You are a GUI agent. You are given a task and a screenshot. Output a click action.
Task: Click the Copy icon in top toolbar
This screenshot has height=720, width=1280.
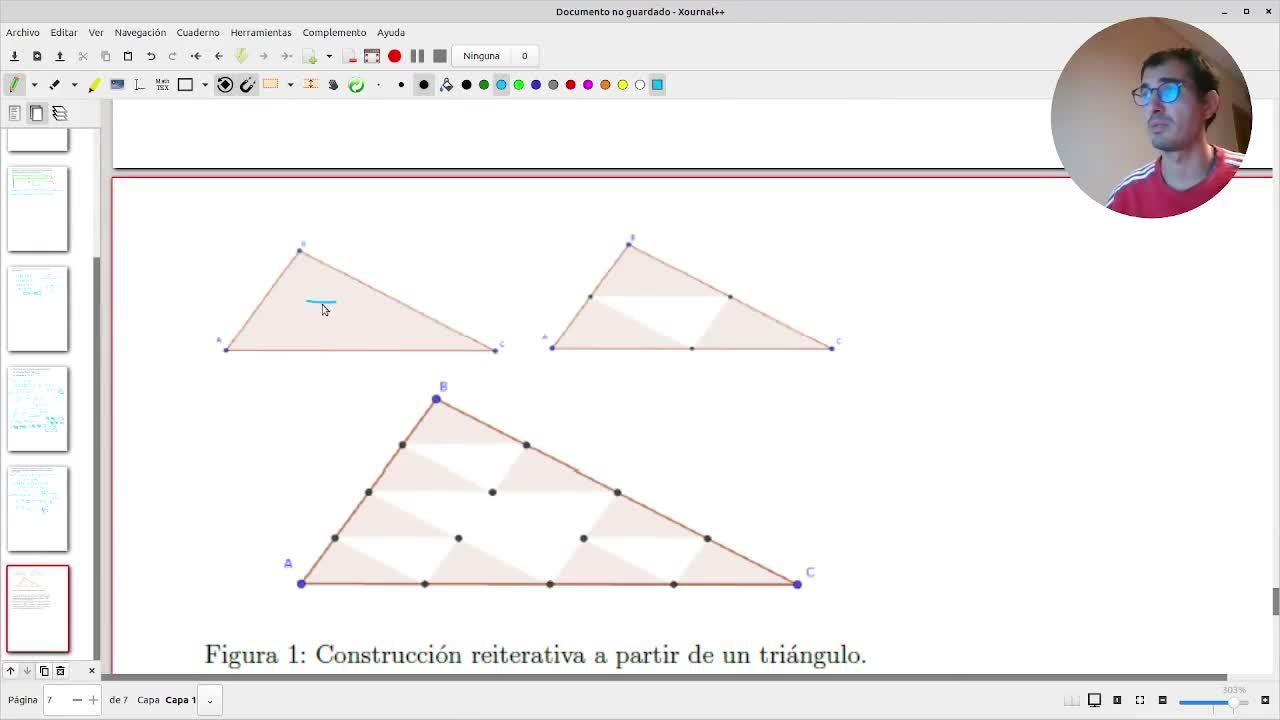pos(105,56)
